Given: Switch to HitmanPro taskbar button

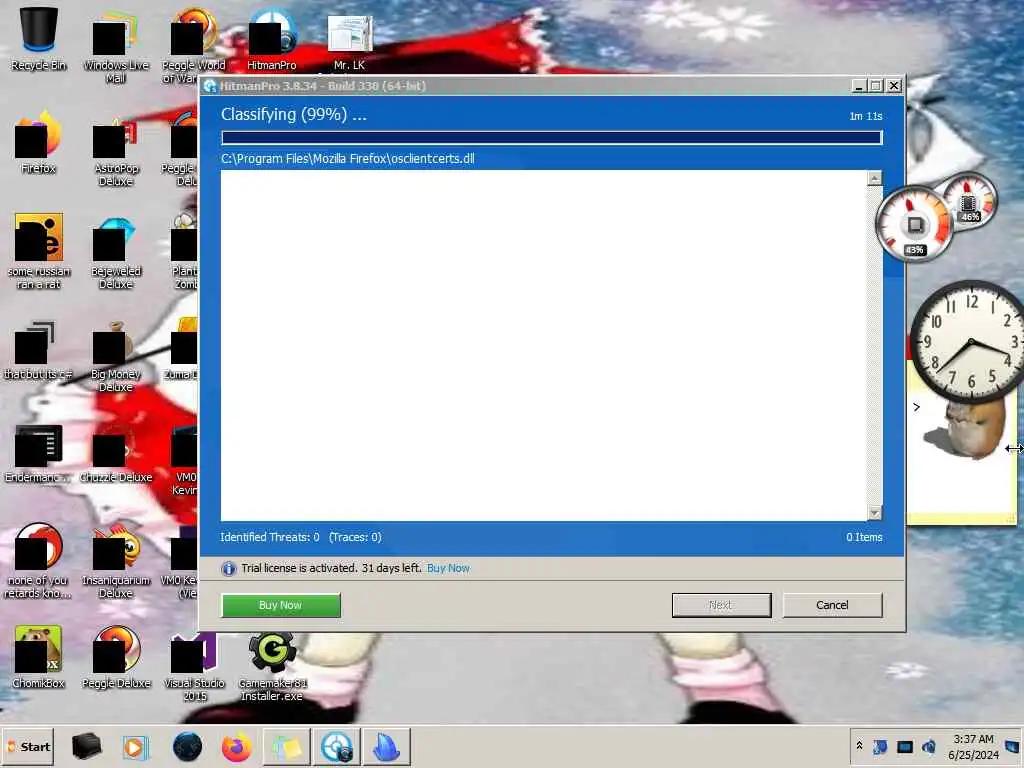Looking at the screenshot, I should [x=336, y=747].
